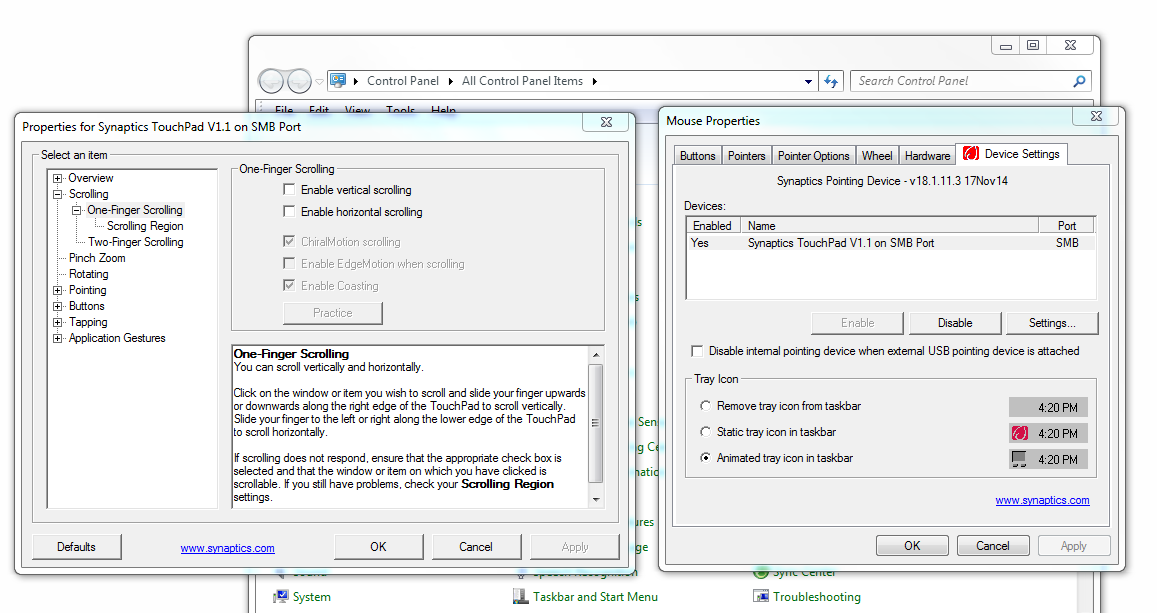Open the Taskbar and Start Menu icon
The height and width of the screenshot is (613, 1157).
pos(521,597)
